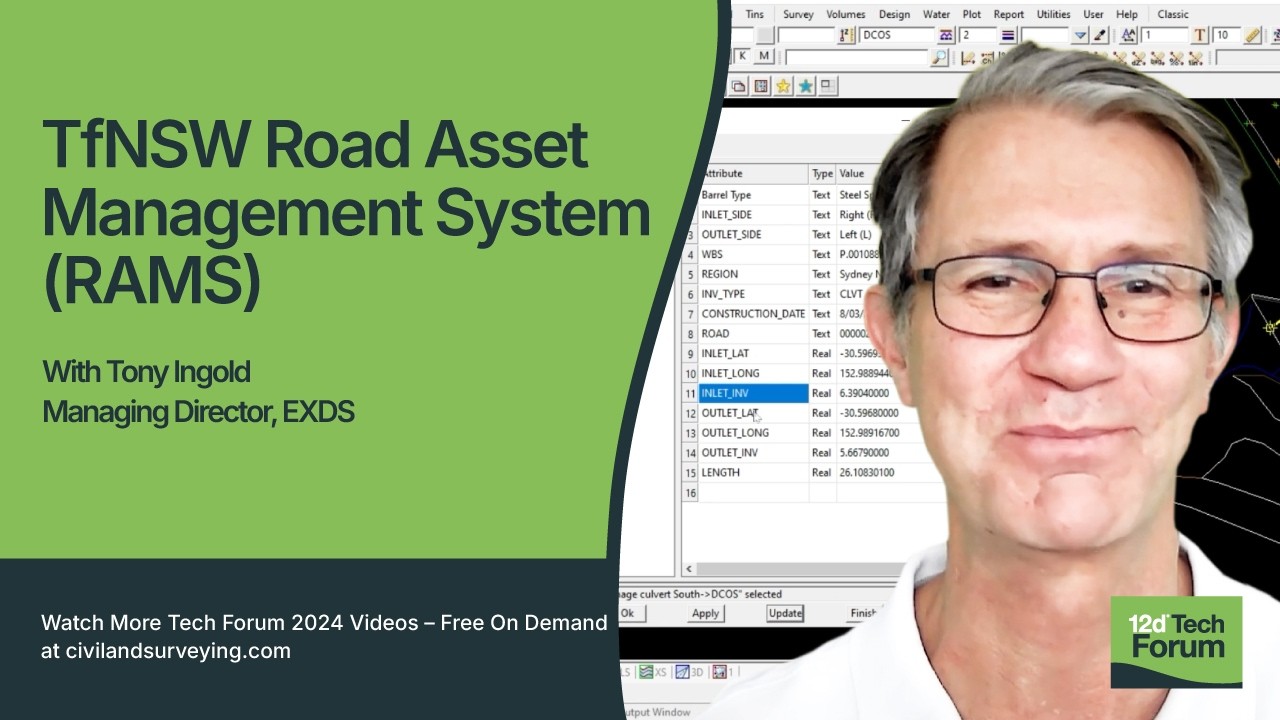Select the WBS attribute cell

754,255
